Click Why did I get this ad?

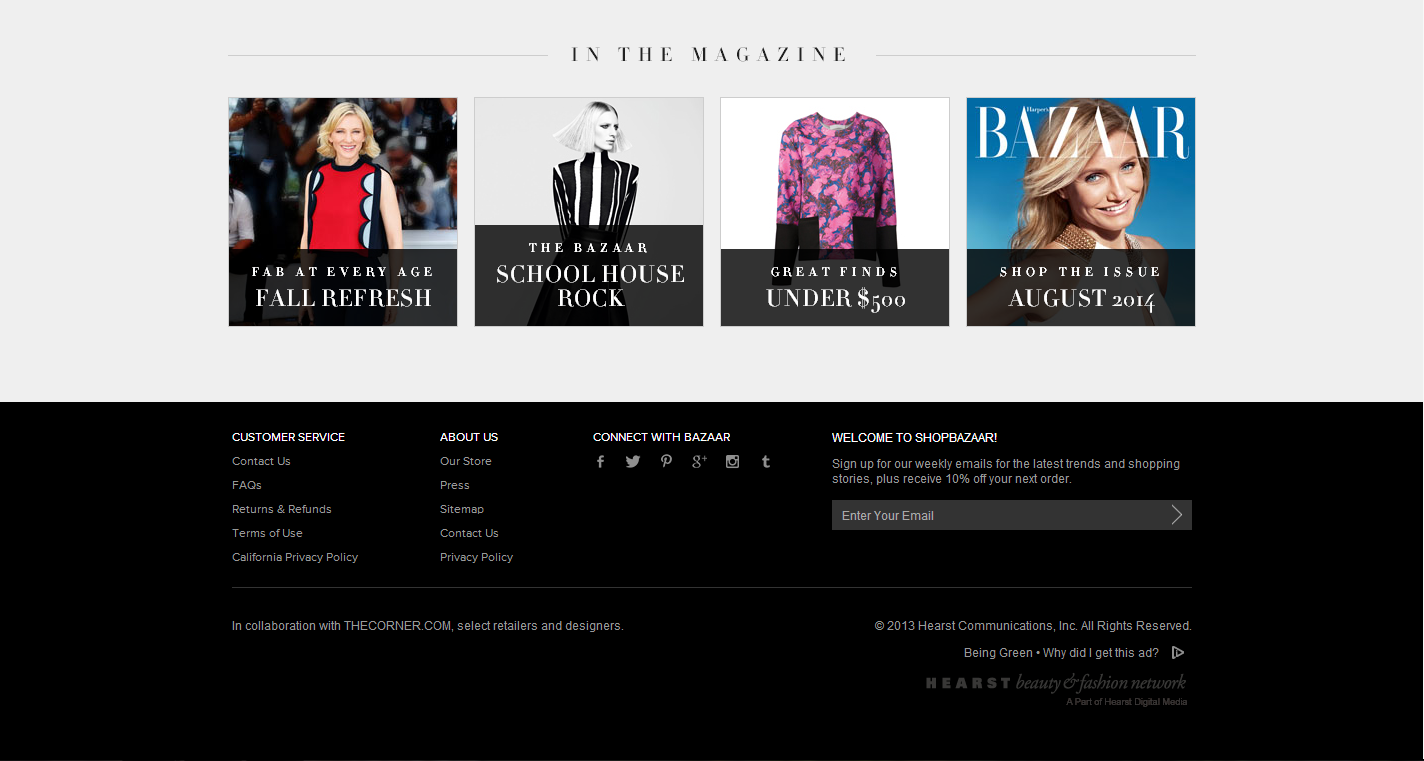point(1101,653)
